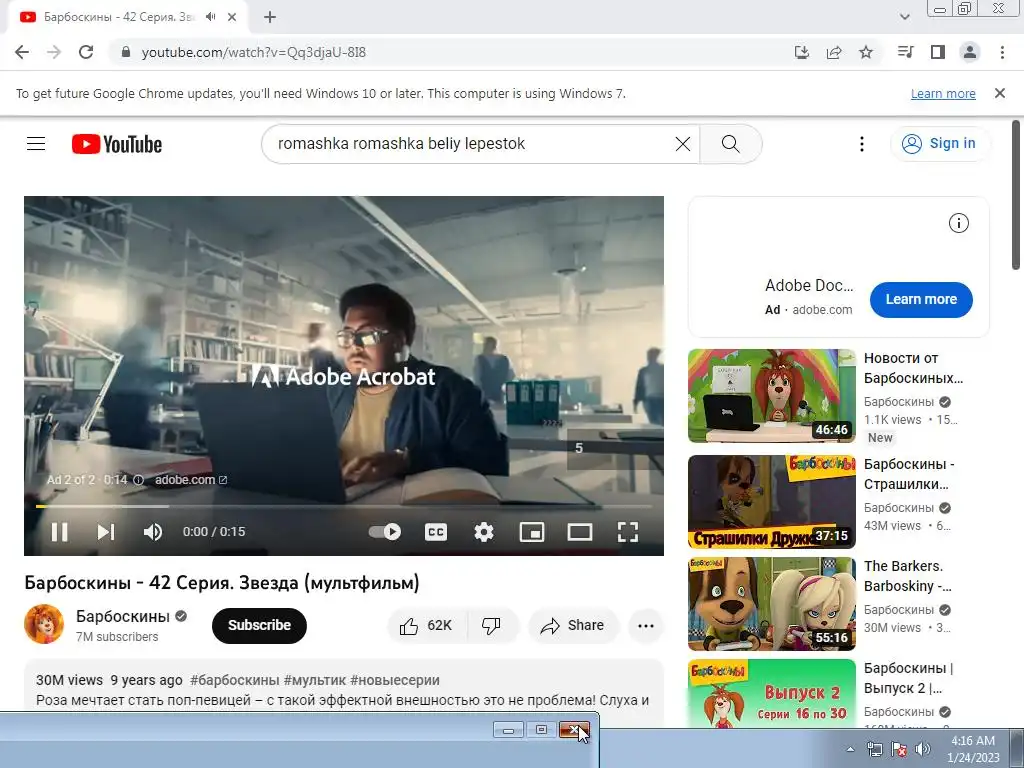Click the #новыесерии hashtag
The height and width of the screenshot is (768, 1024).
click(x=394, y=680)
